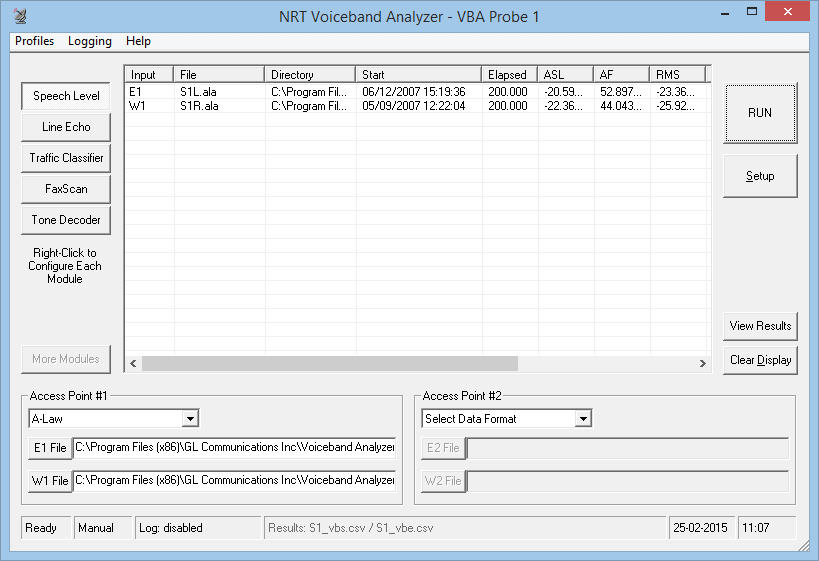Click the horizontal scrollbar right arrow
Image resolution: width=819 pixels, height=561 pixels.
(x=703, y=364)
